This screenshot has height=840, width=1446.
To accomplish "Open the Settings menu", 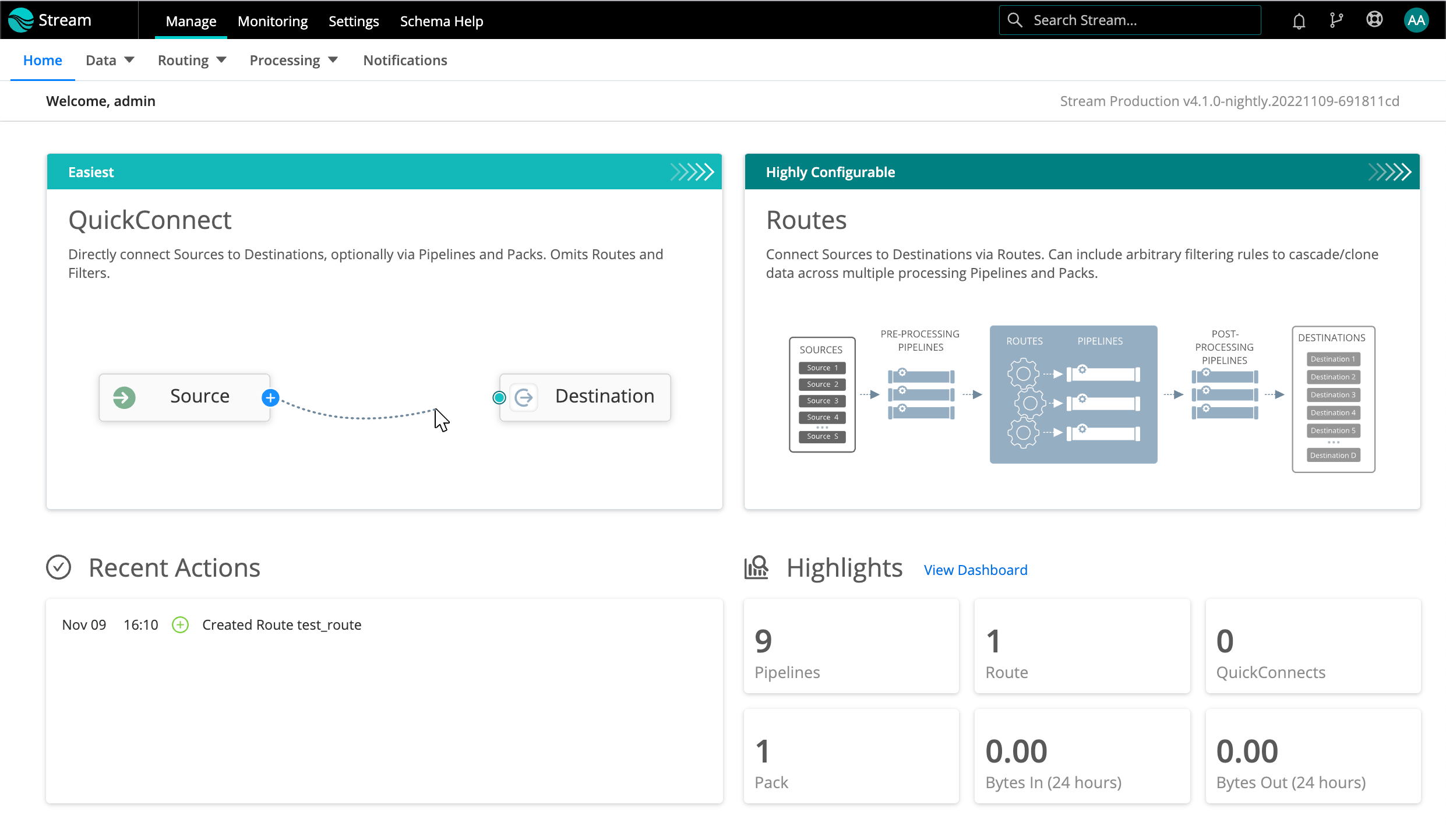I will 354,20.
